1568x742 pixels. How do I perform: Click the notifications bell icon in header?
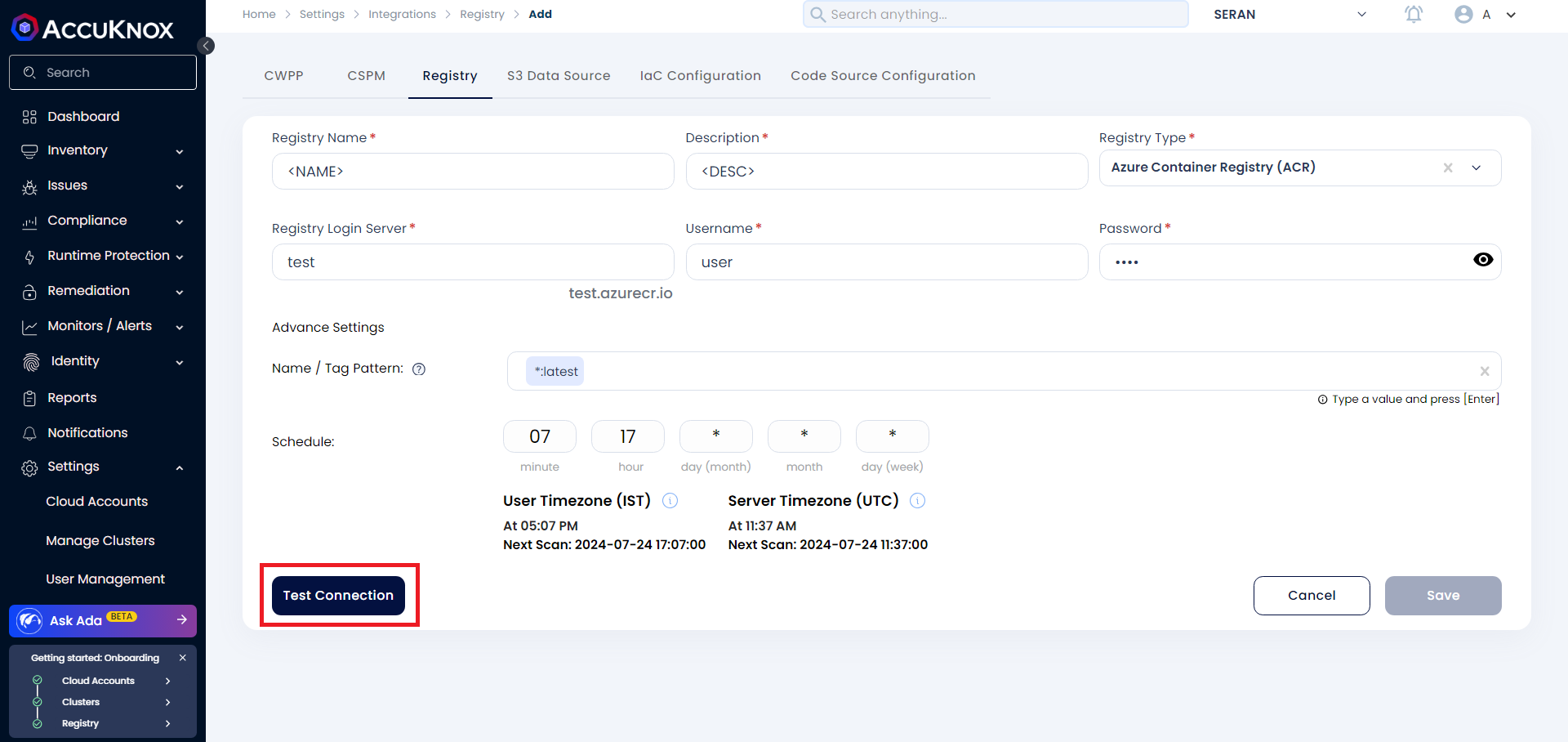coord(1414,14)
